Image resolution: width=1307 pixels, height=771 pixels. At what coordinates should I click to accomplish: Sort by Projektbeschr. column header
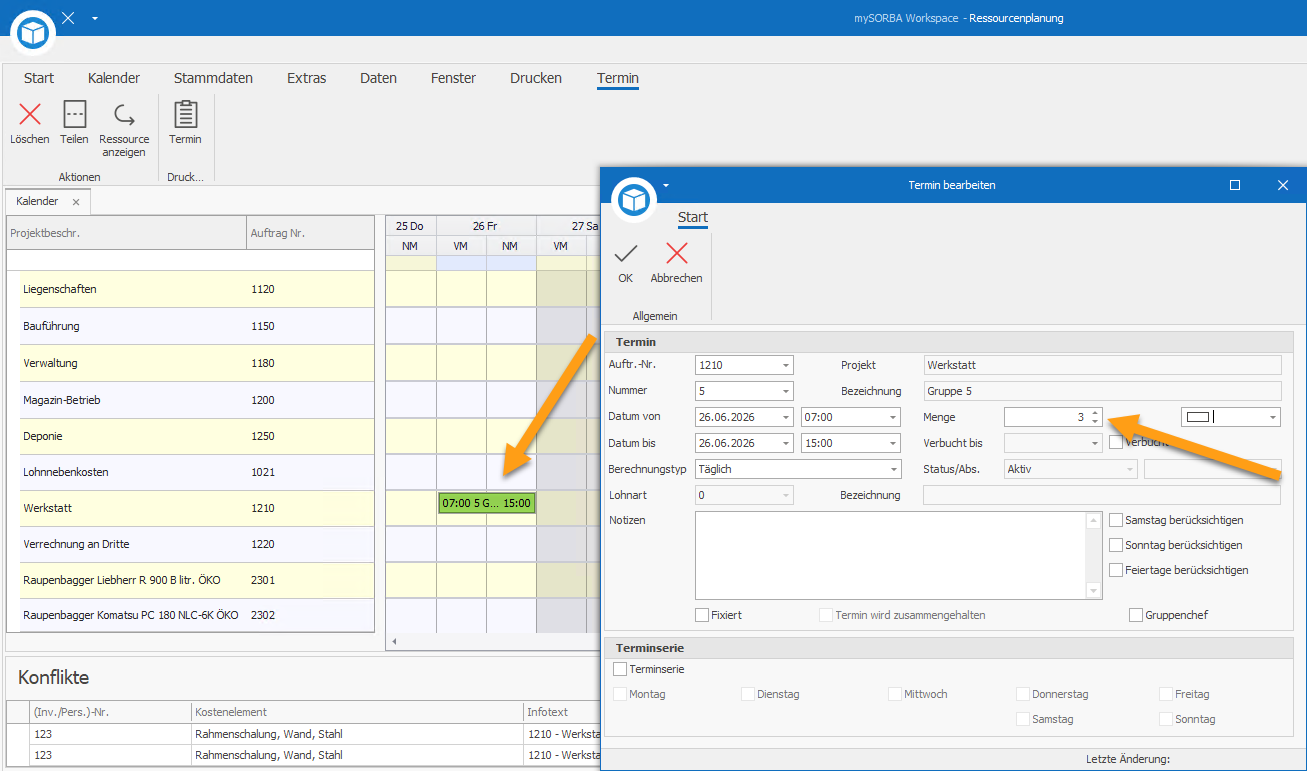tap(126, 233)
